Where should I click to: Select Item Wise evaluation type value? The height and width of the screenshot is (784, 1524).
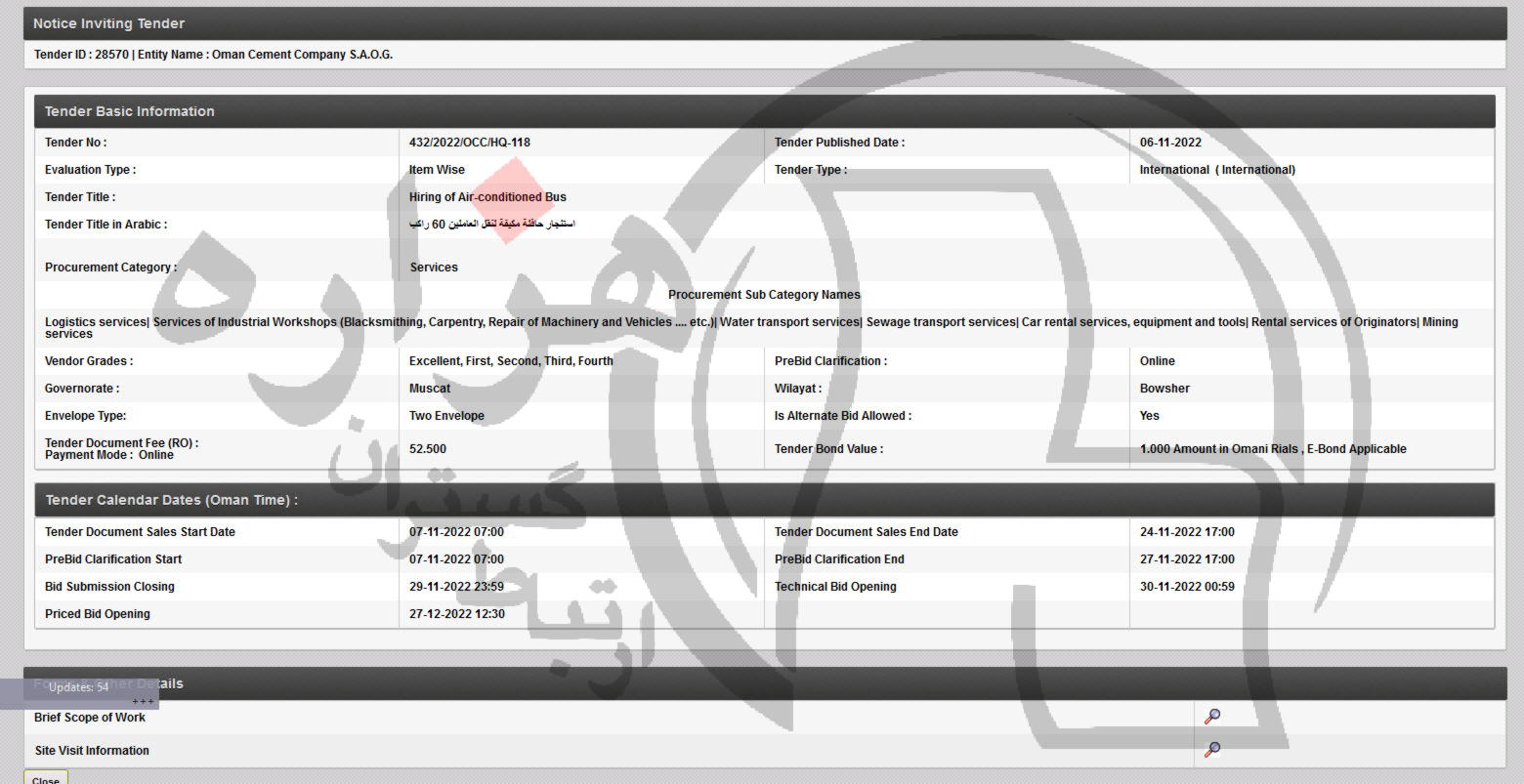pyautogui.click(x=437, y=170)
